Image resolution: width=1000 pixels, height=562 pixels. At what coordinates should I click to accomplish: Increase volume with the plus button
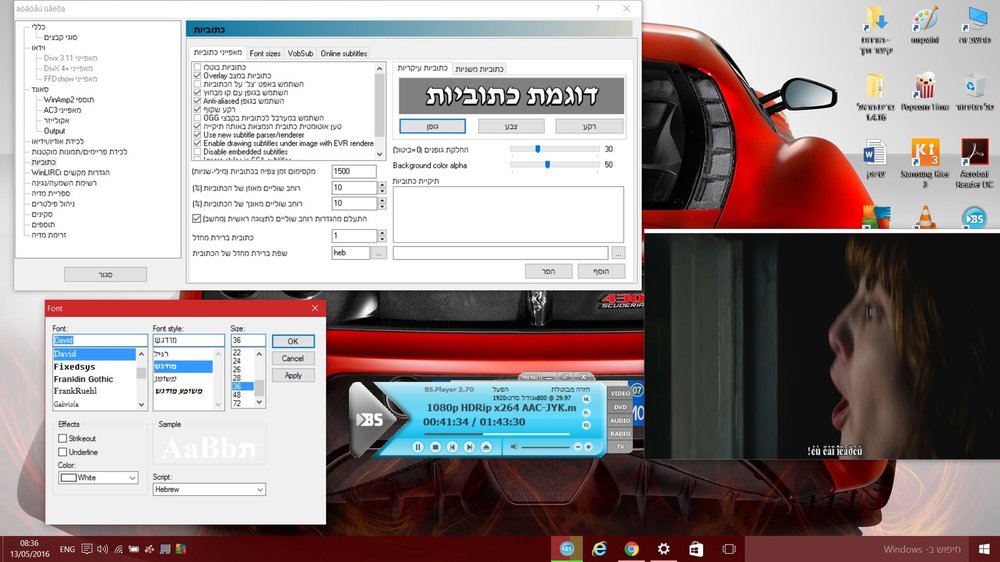(x=588, y=447)
